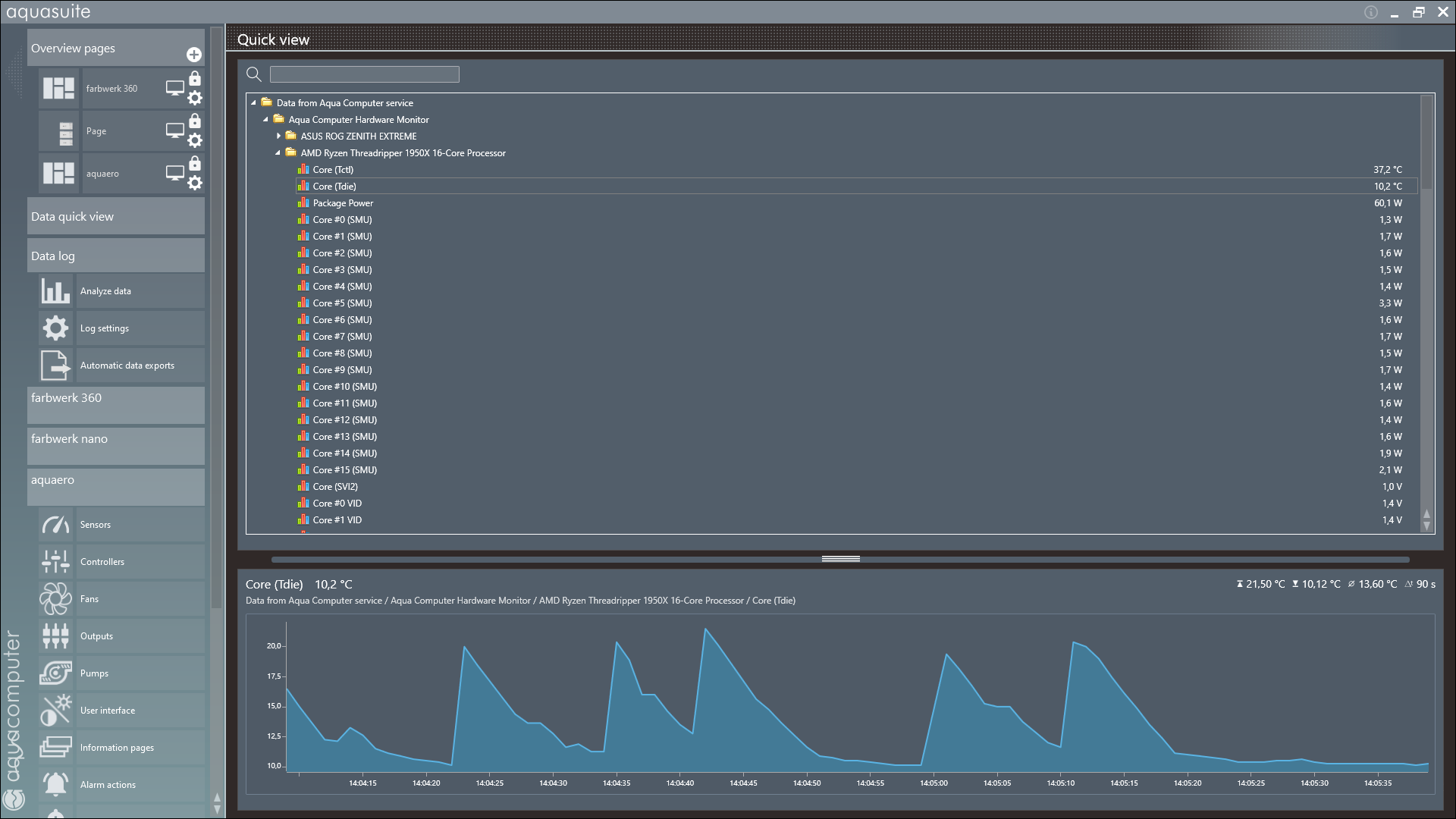The height and width of the screenshot is (819, 1456).
Task: Toggle desktop mode monitor icon for Page
Action: (175, 131)
